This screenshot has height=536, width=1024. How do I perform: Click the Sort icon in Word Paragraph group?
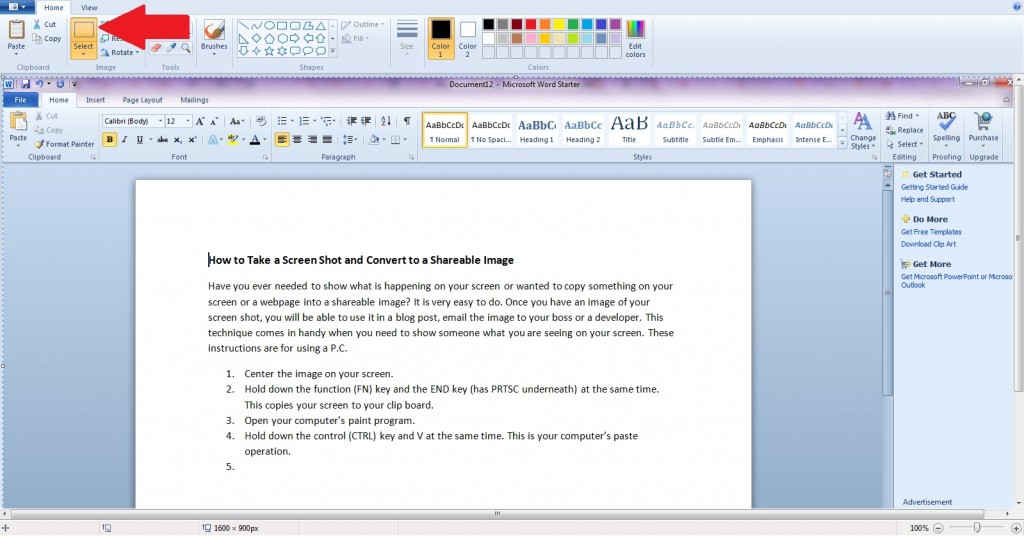pos(386,121)
